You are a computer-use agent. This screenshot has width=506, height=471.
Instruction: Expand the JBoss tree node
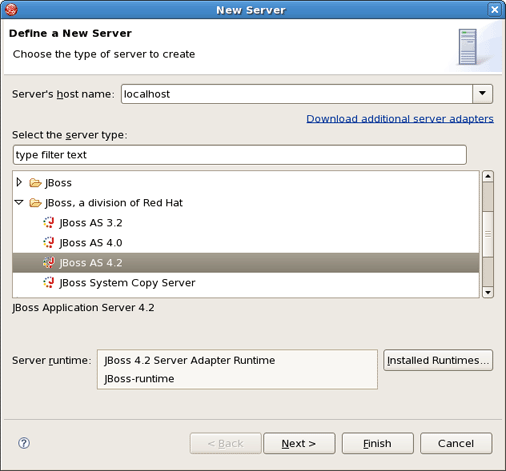point(19,182)
